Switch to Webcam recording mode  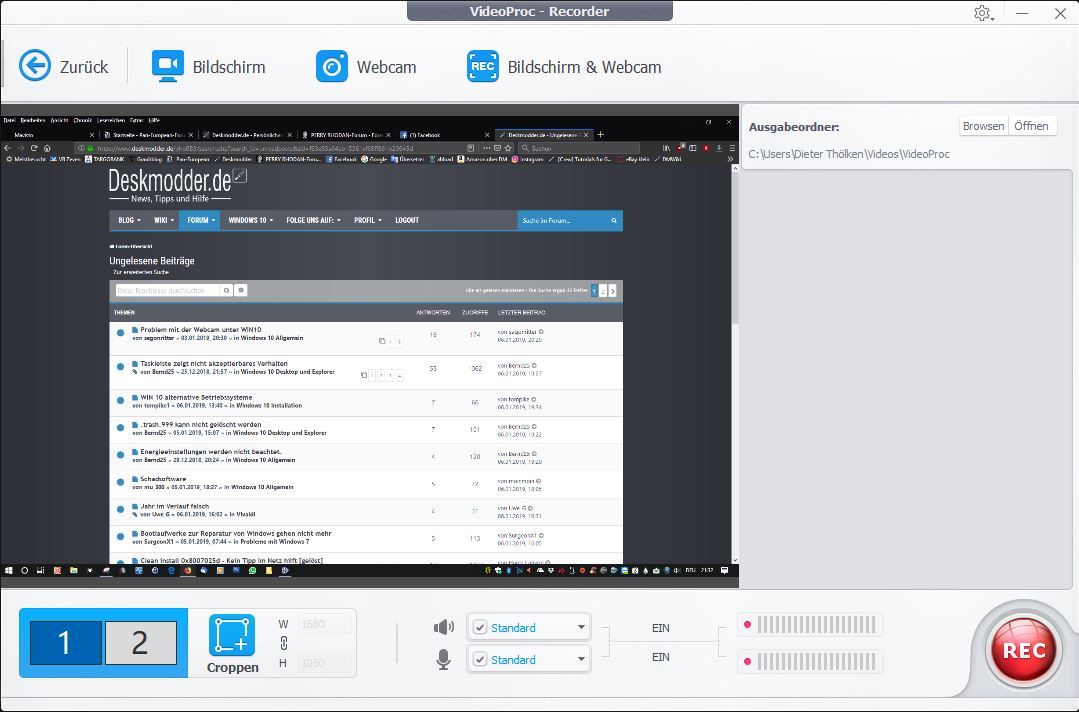366,67
